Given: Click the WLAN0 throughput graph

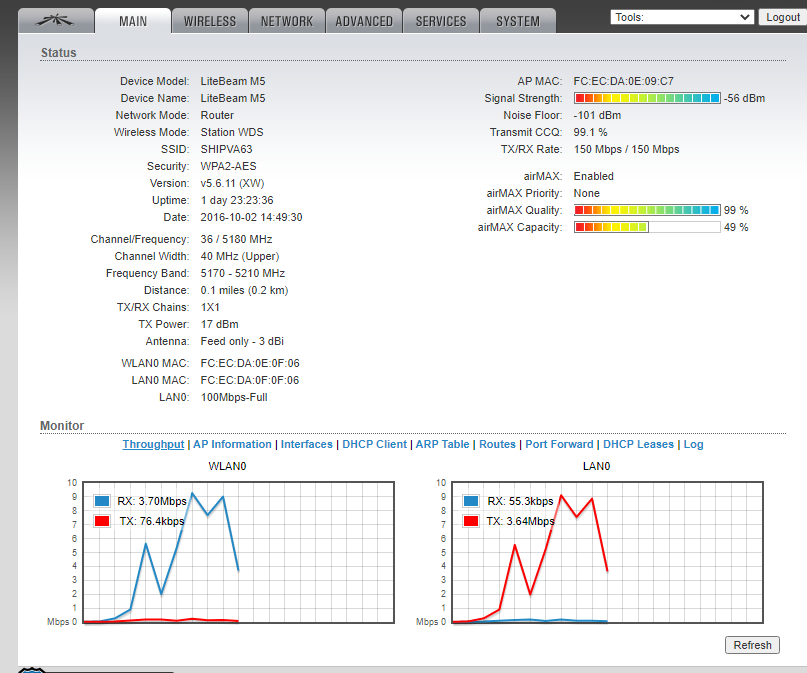Looking at the screenshot, I should pyautogui.click(x=238, y=552).
